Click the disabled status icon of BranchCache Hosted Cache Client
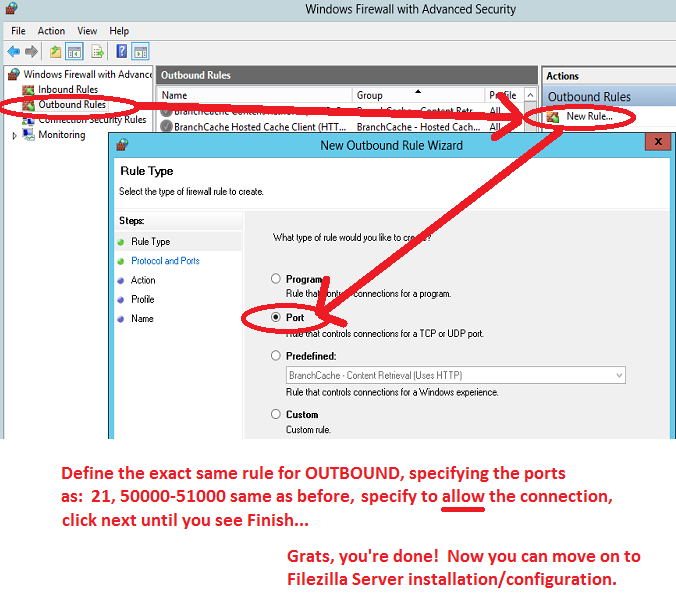The height and width of the screenshot is (601, 676). click(x=166, y=127)
